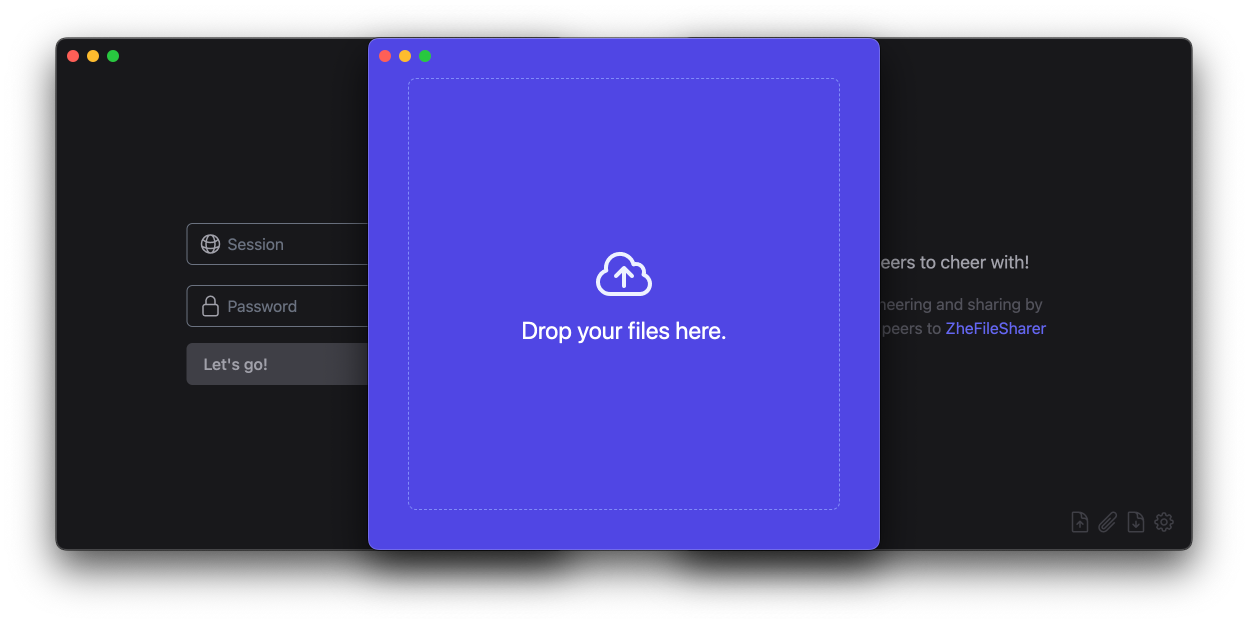Click the file upload icon
This screenshot has width=1248, height=624.
coord(1079,521)
